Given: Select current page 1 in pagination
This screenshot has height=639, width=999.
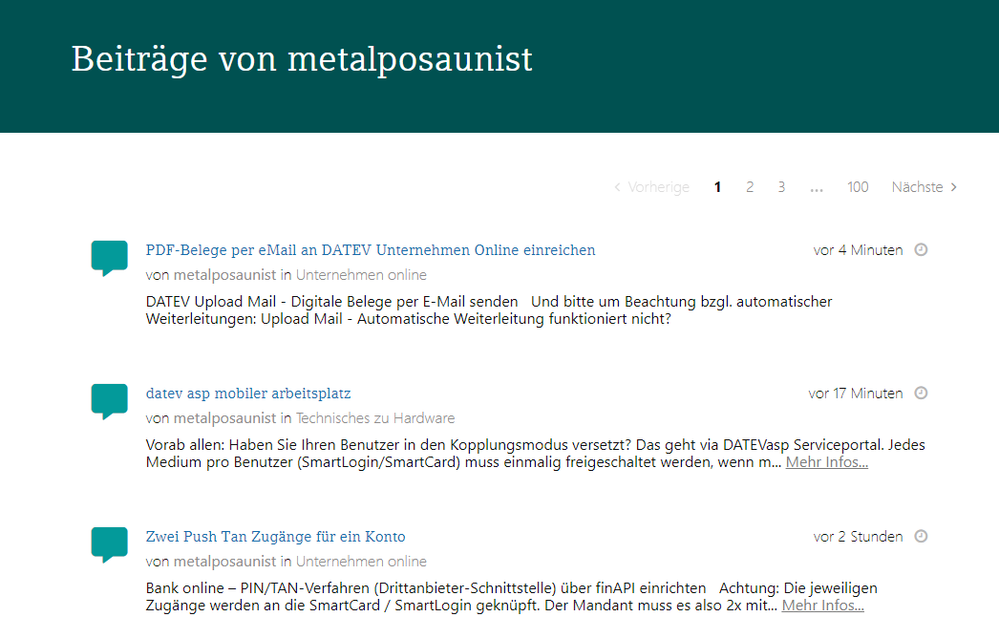Looking at the screenshot, I should pos(717,187).
